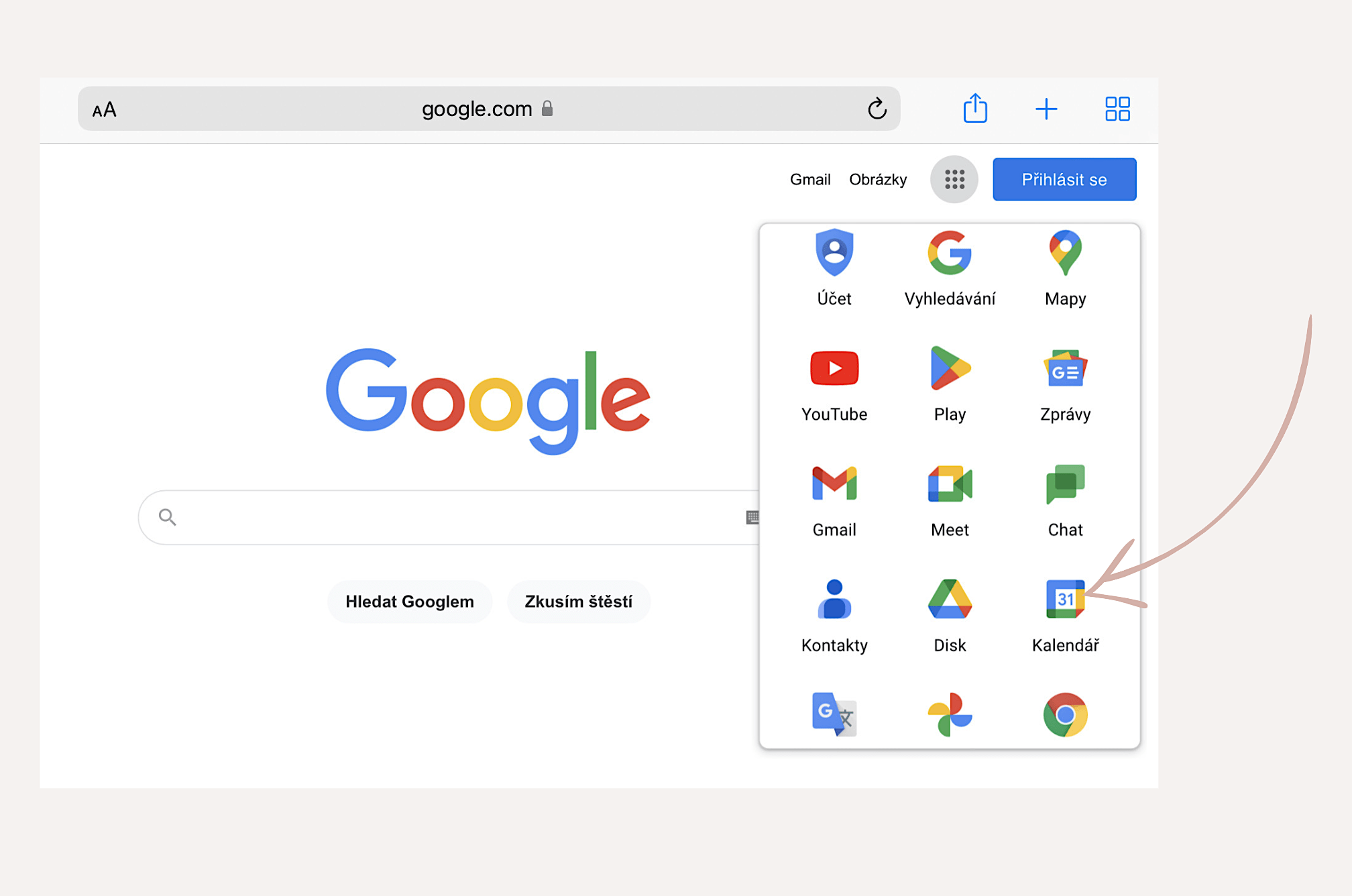Image resolution: width=1352 pixels, height=896 pixels.
Task: Open the Gmail link in top bar
Action: coord(810,179)
